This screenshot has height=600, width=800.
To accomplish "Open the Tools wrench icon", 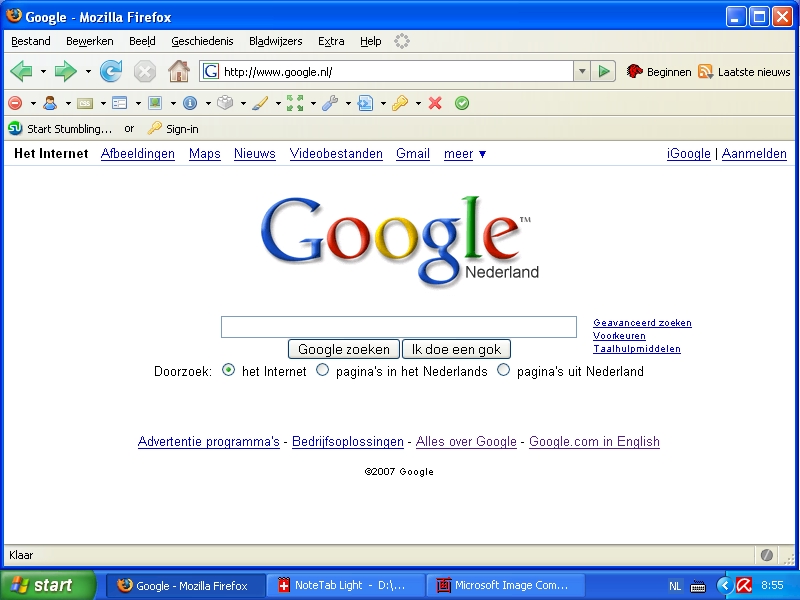I will 330,103.
